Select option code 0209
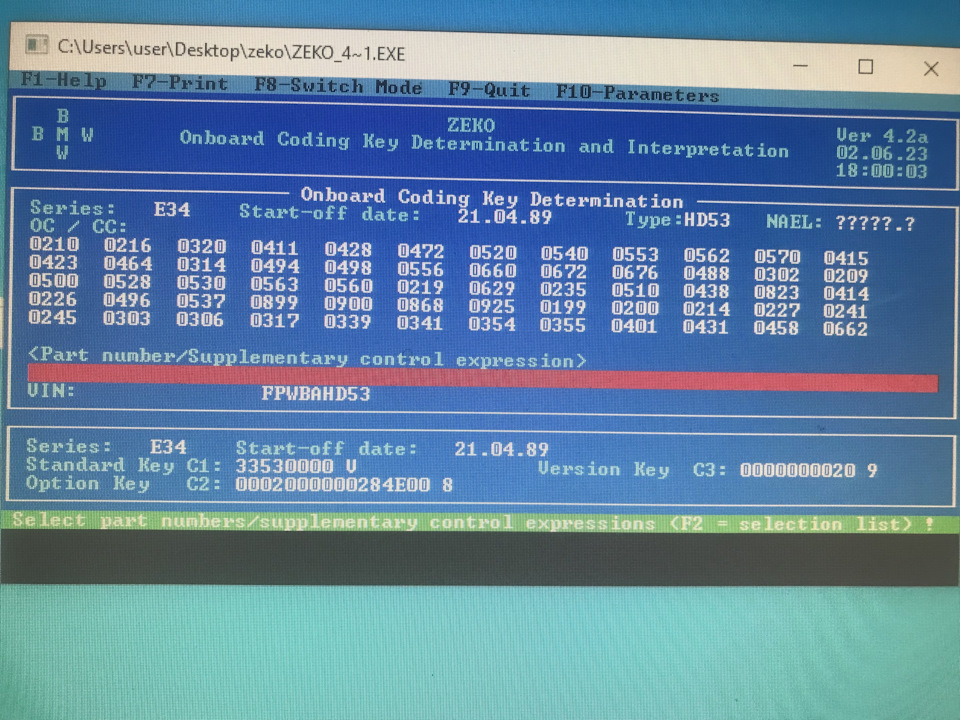Viewport: 960px width, 720px height. pos(846,276)
